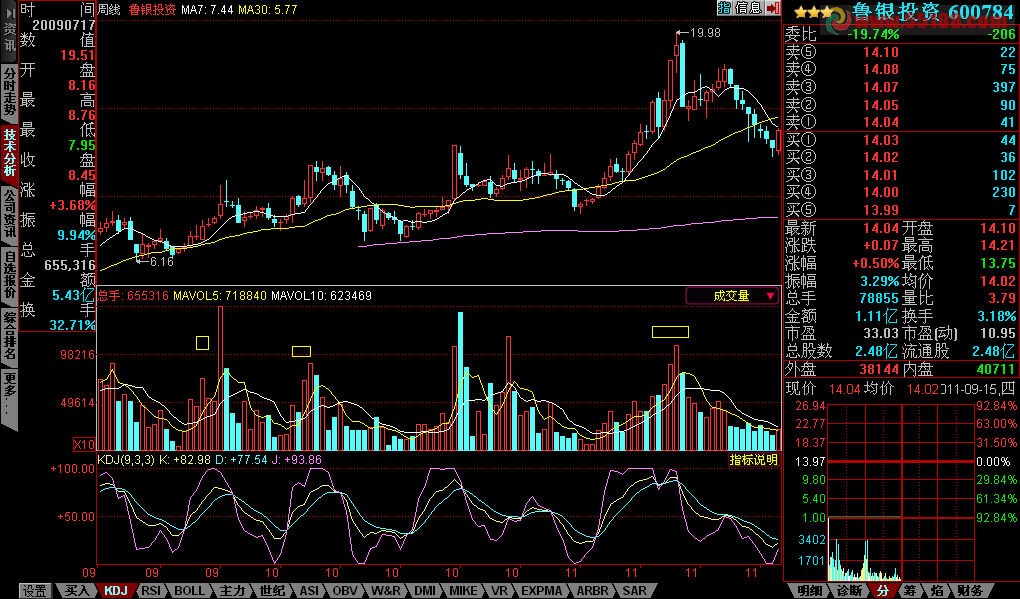Select the BOLL indicator tab
The image size is (1020, 599).
tap(190, 591)
